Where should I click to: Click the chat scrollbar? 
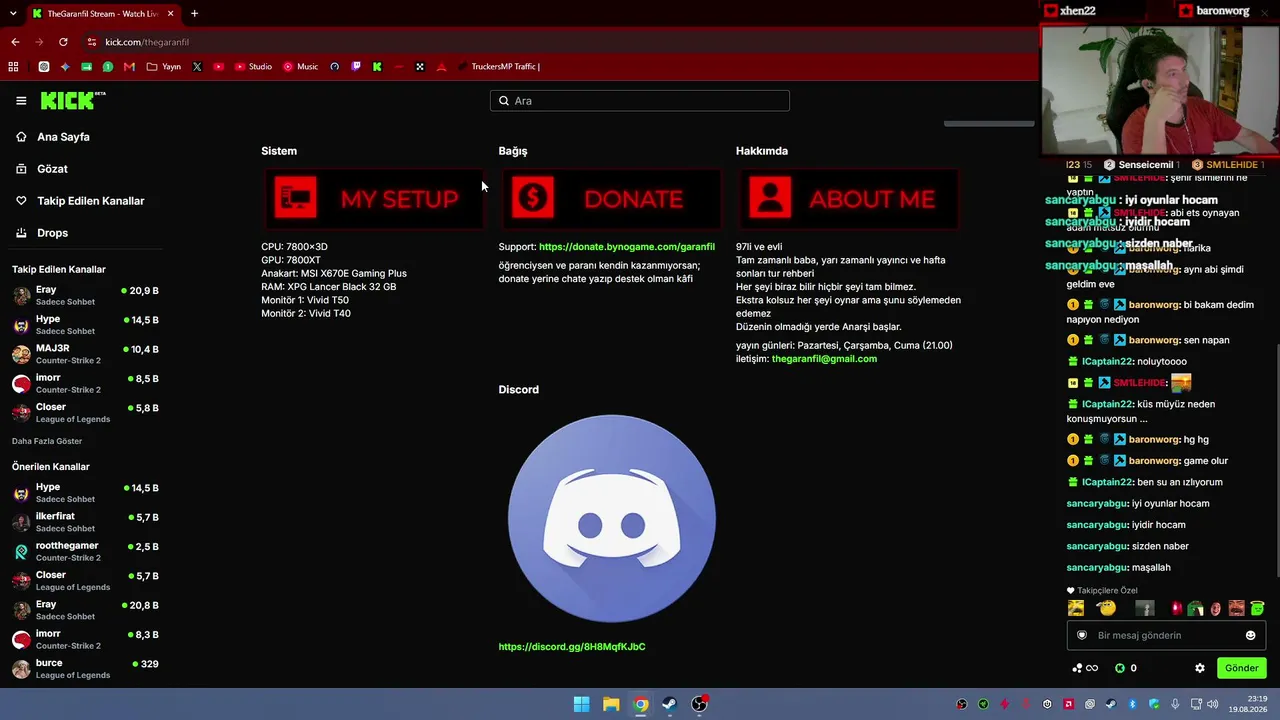[1277, 460]
